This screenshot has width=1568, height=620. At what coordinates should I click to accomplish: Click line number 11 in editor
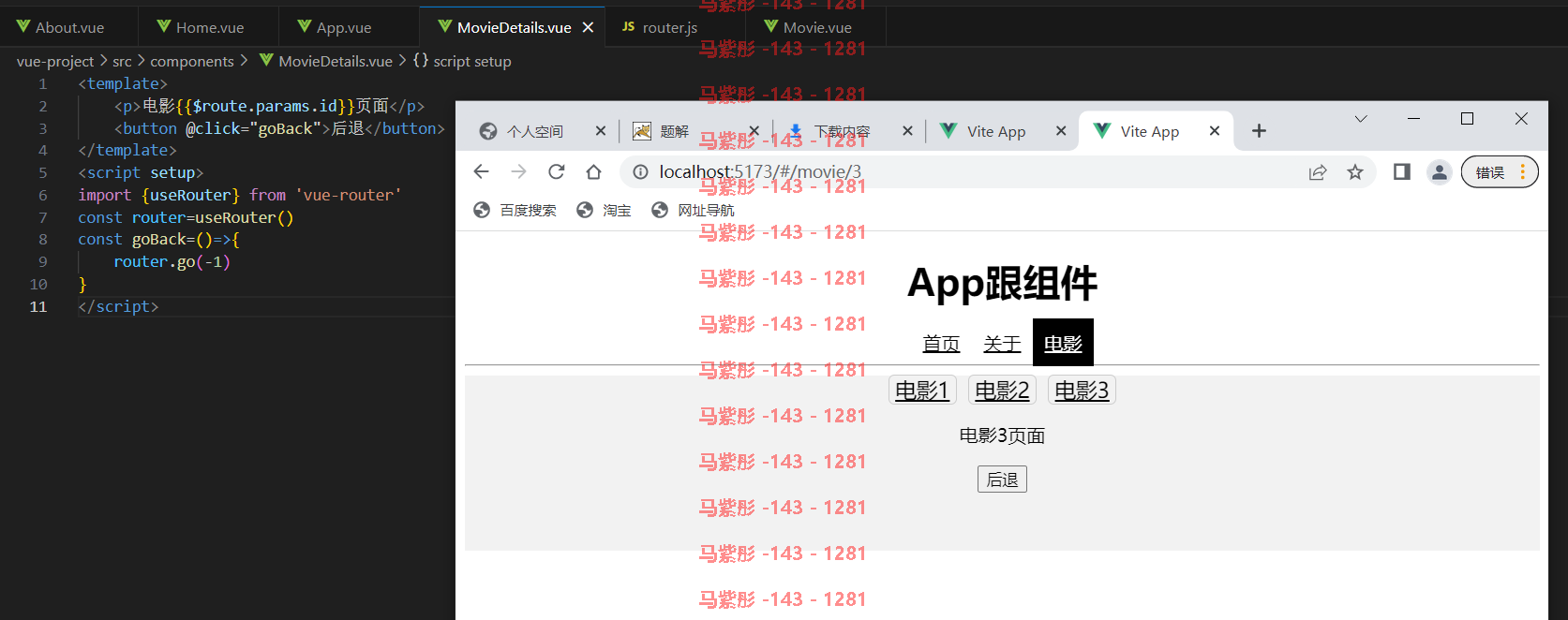coord(38,306)
